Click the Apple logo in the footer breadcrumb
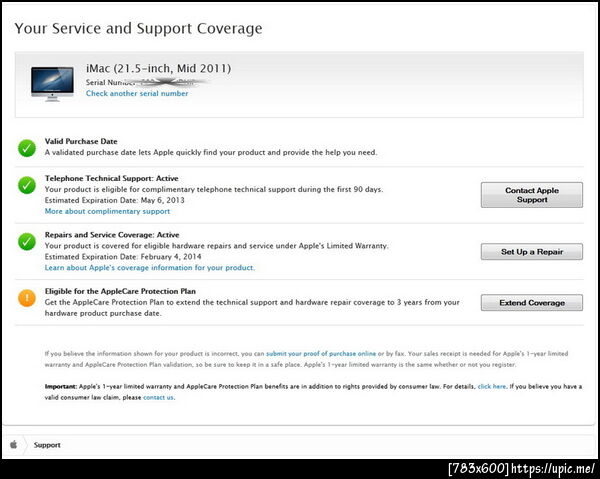The width and height of the screenshot is (600, 479). click(13, 445)
